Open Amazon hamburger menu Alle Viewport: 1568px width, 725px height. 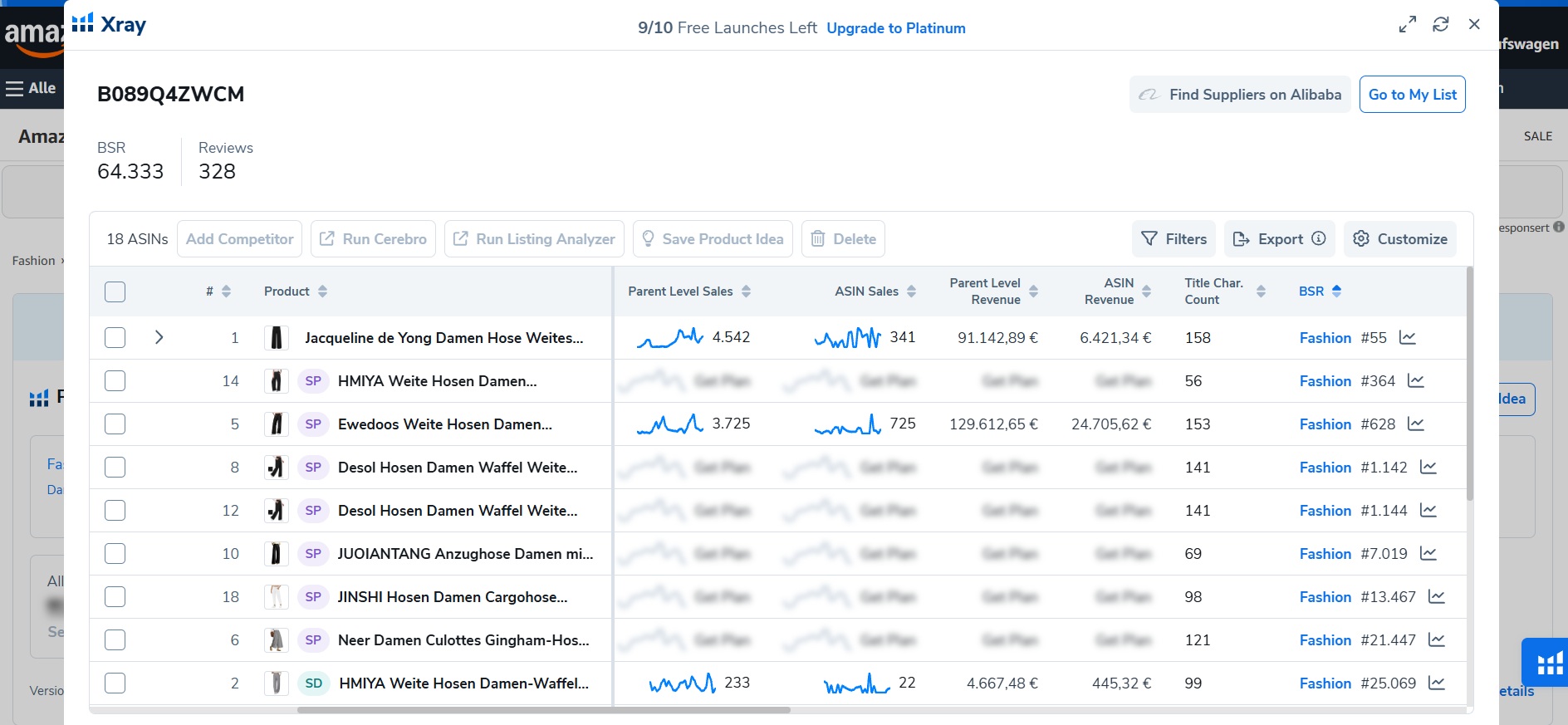[x=31, y=88]
